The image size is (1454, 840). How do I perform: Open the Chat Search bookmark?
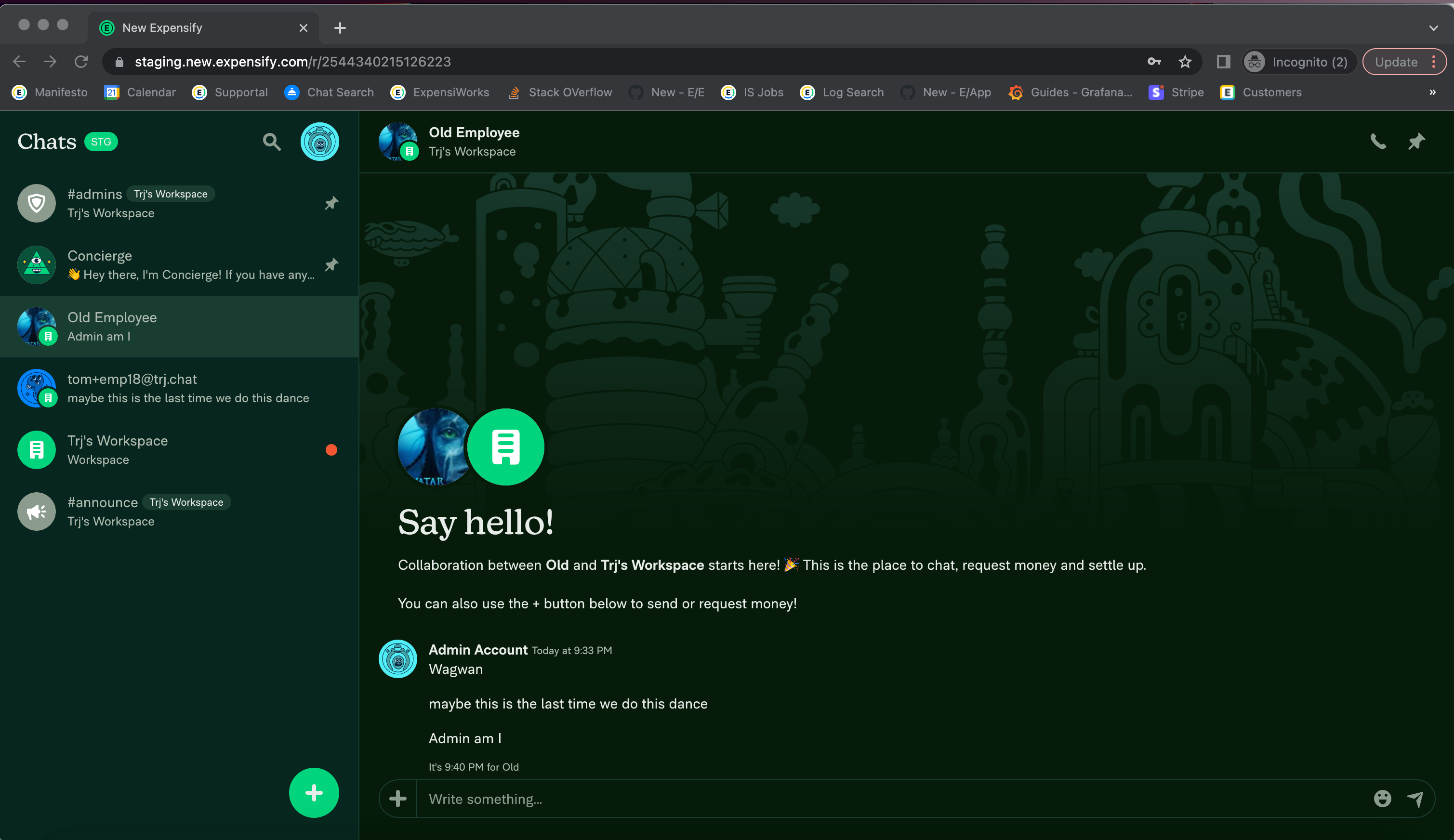click(330, 92)
